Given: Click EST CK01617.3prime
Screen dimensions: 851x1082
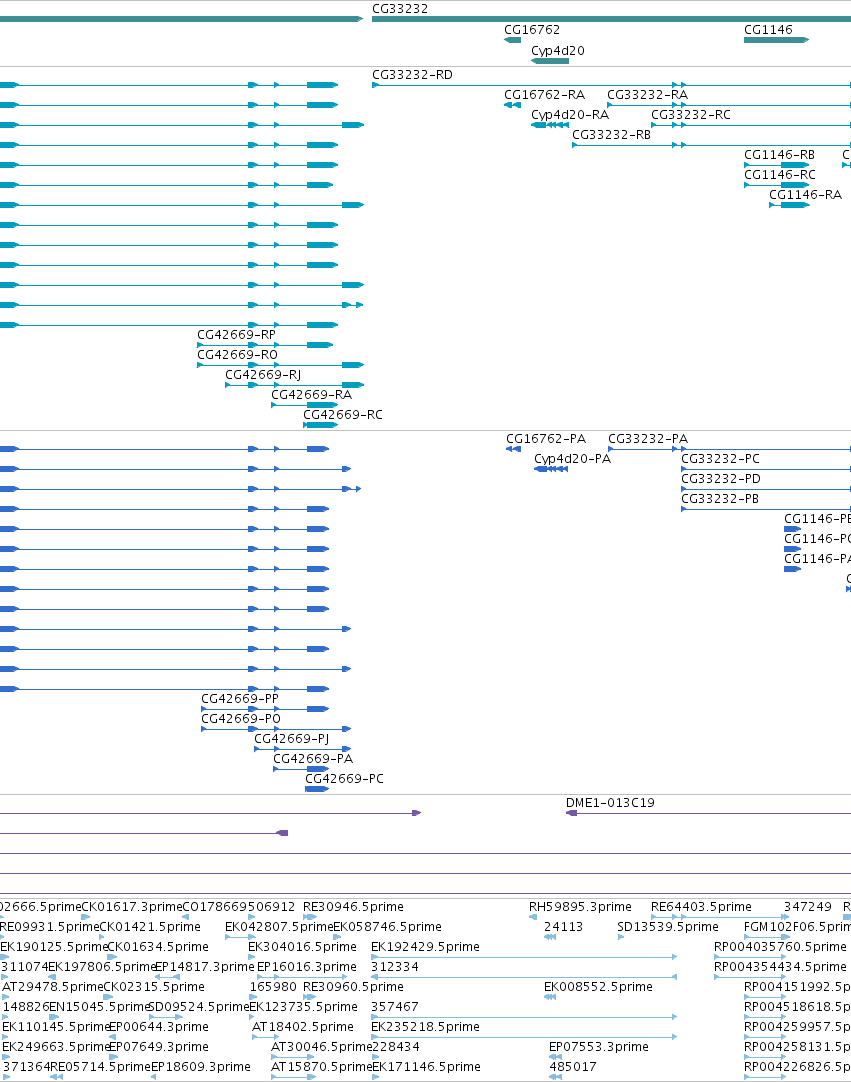Looking at the screenshot, I should (131, 907).
